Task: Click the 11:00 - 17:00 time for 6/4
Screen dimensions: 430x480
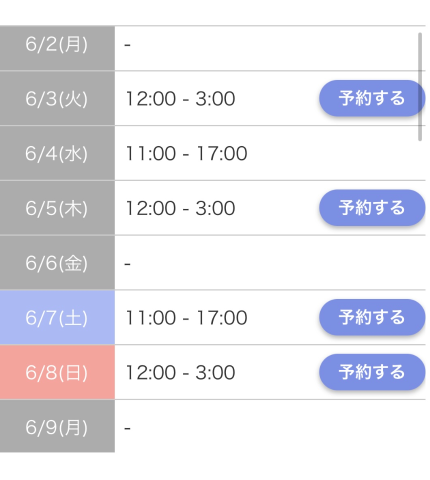Action: click(186, 153)
